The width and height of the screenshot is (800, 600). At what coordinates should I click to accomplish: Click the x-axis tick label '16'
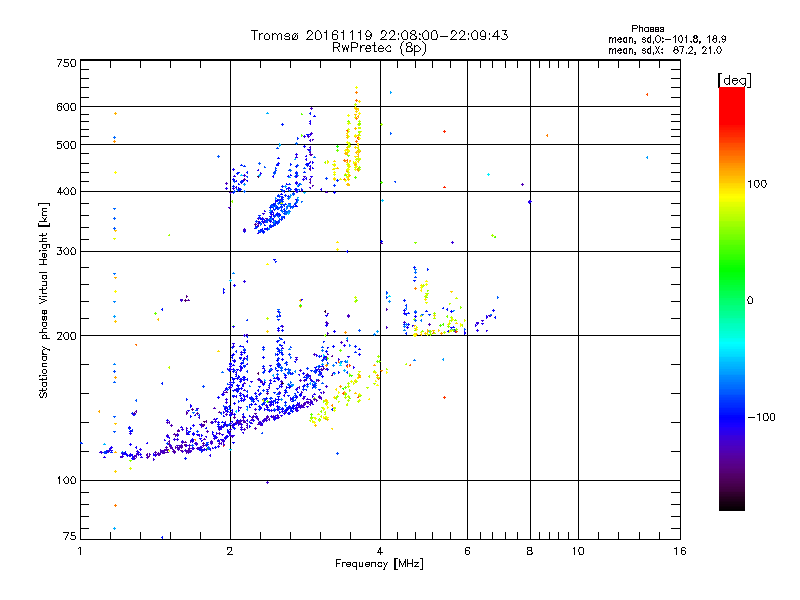pyautogui.click(x=680, y=551)
